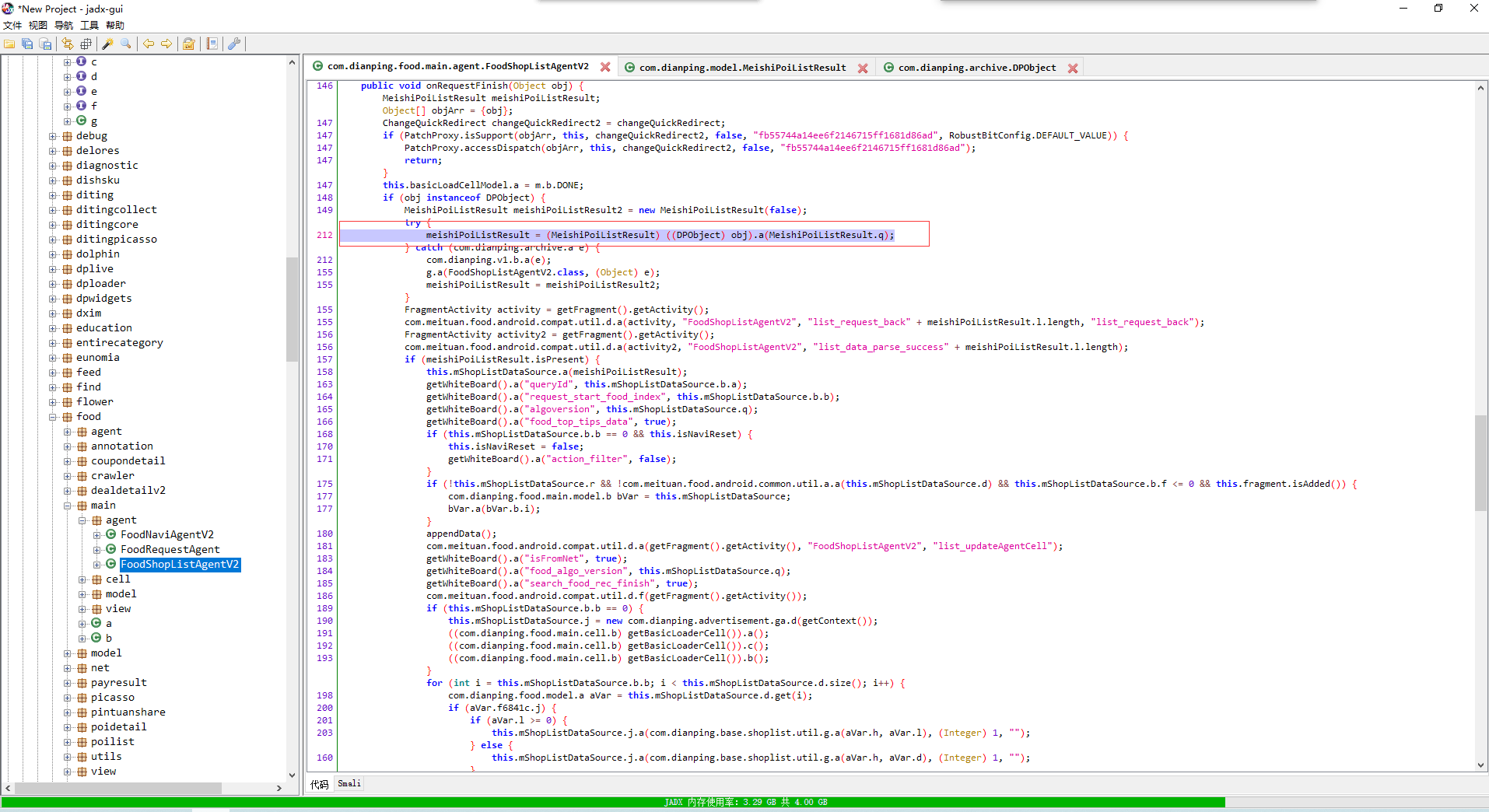
Task: Expand the FoodNaviAgentV2 class node
Action: pyautogui.click(x=97, y=535)
